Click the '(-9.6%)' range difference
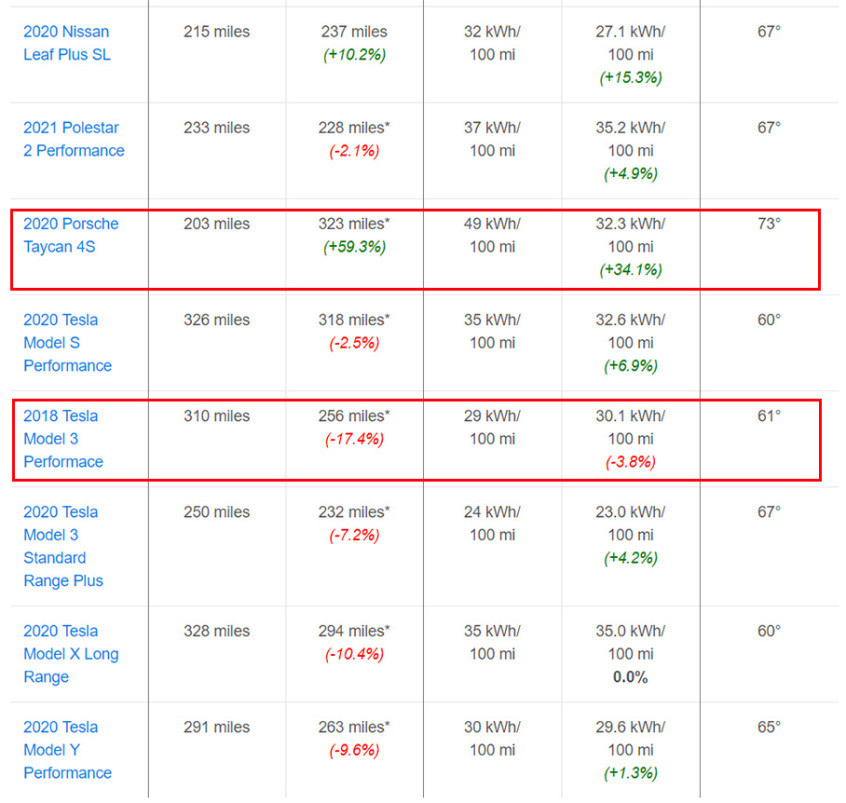This screenshot has width=846, height=803. pos(354,751)
